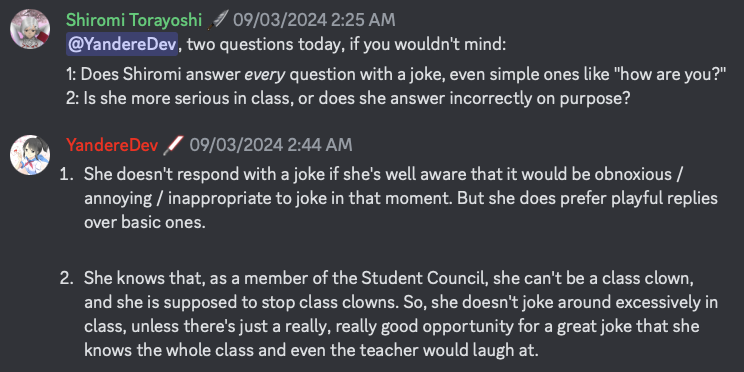Click the green Shiromi Torayoshi username
Viewport: 744px width, 372px height.
click(x=134, y=20)
